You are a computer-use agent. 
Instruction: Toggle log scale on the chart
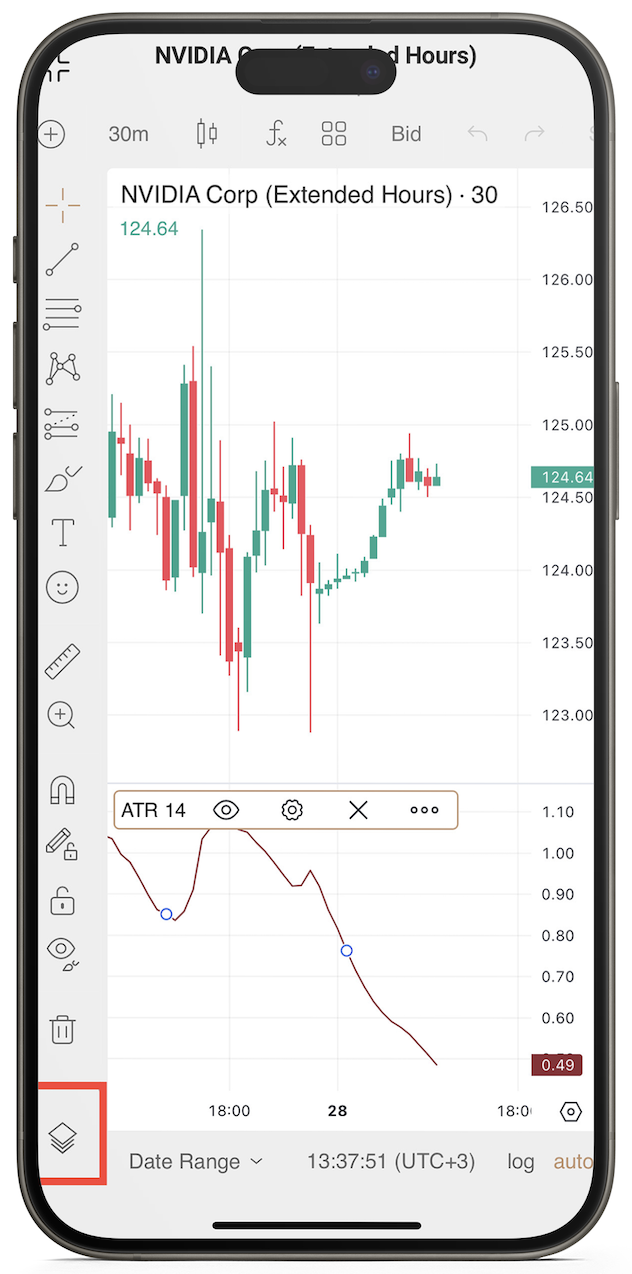tap(520, 1162)
